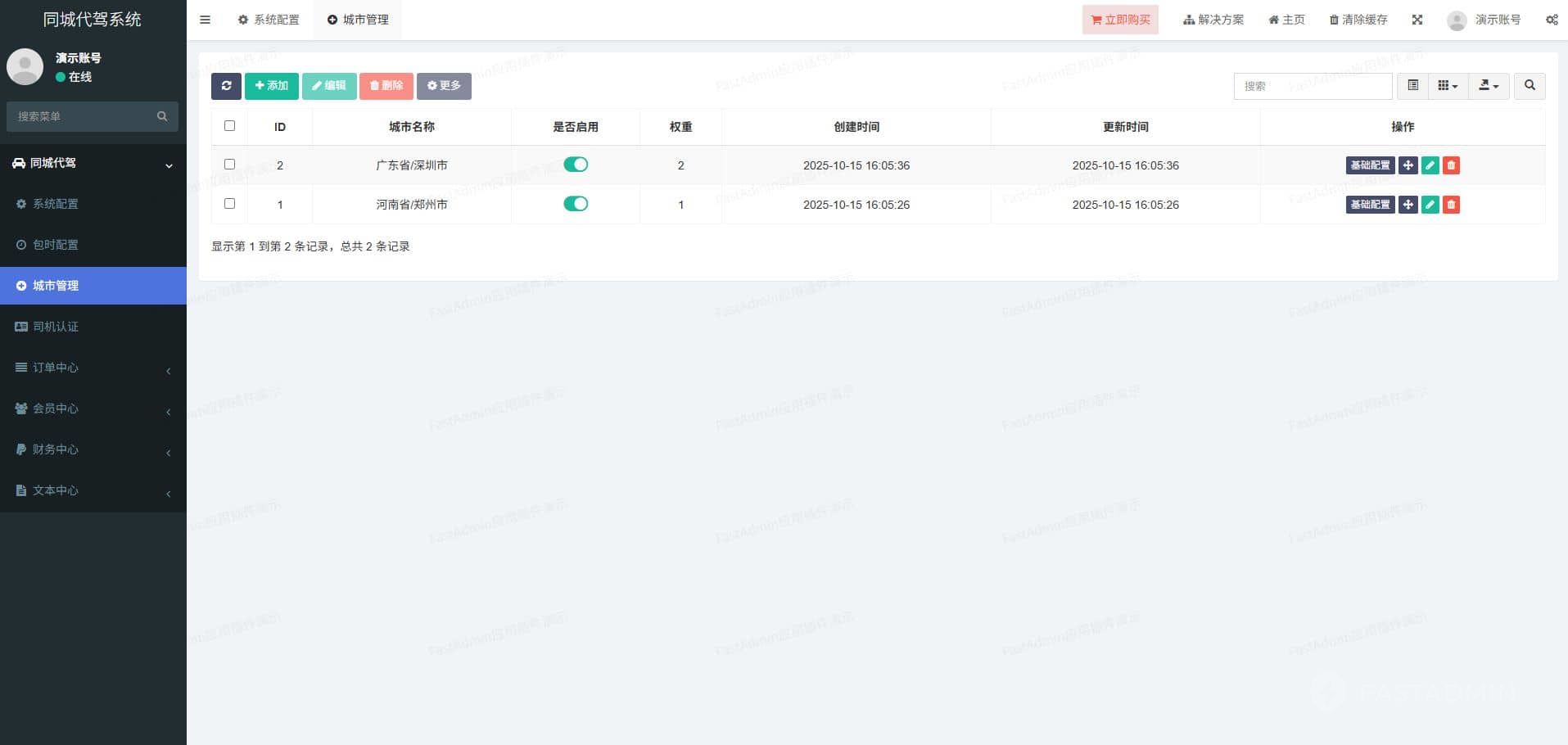
Task: Click drag-sort icon in Shenzhen row
Action: tap(1408, 165)
